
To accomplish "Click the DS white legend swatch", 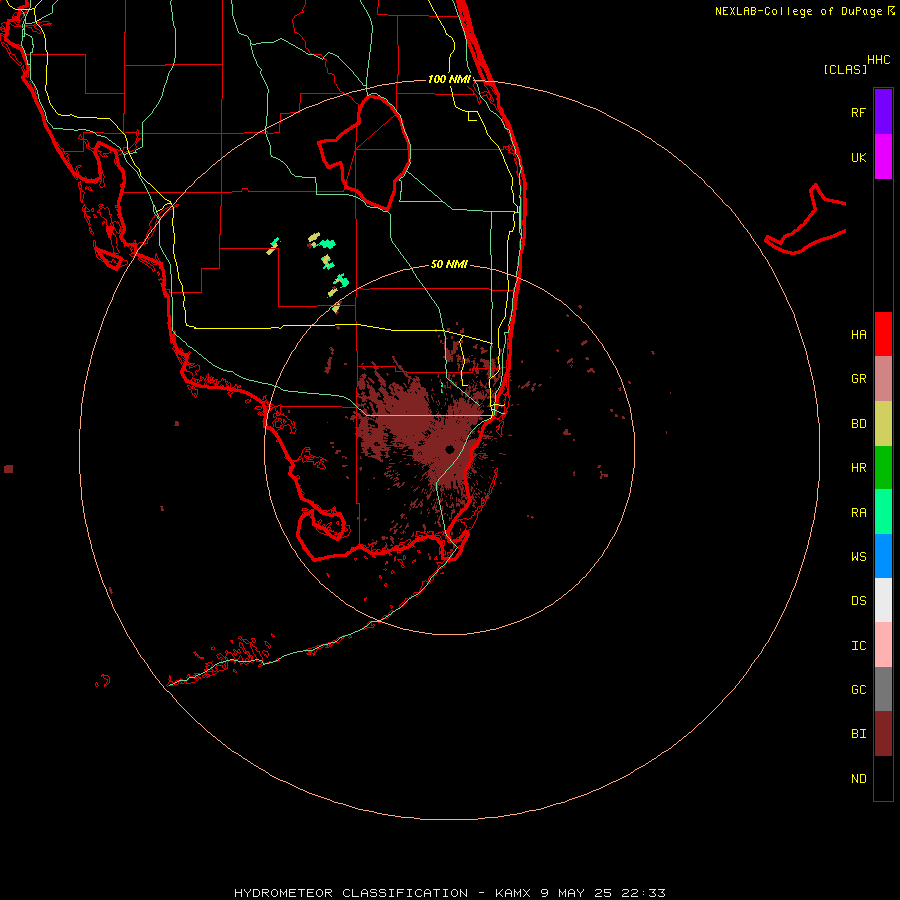I will pyautogui.click(x=883, y=600).
